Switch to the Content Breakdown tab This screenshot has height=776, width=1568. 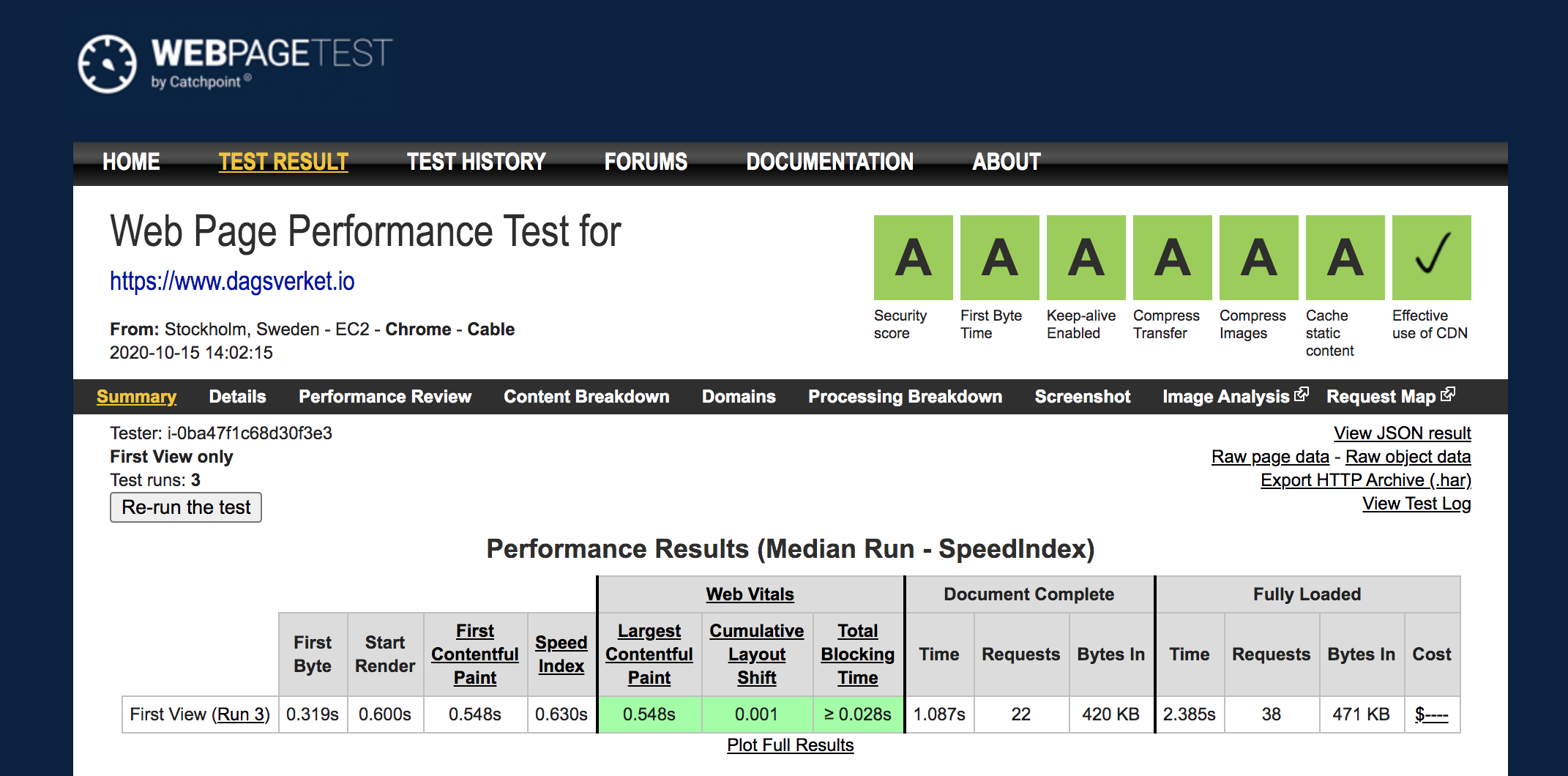coord(586,397)
